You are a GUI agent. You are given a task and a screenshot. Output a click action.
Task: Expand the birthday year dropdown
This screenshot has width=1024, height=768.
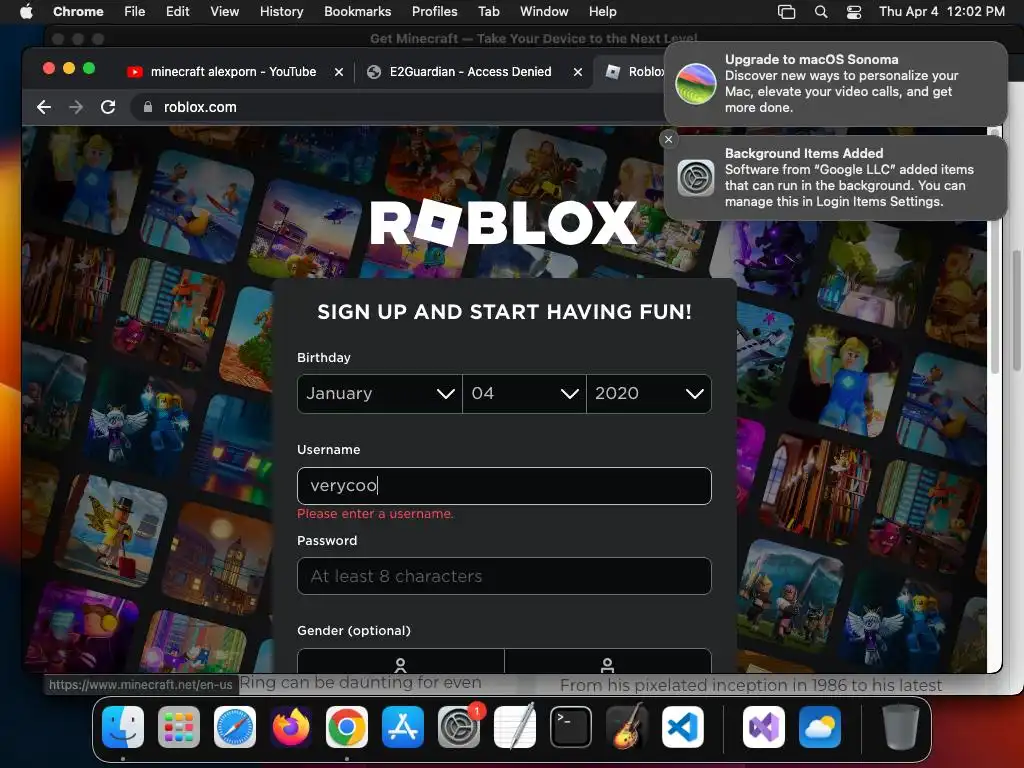click(648, 394)
